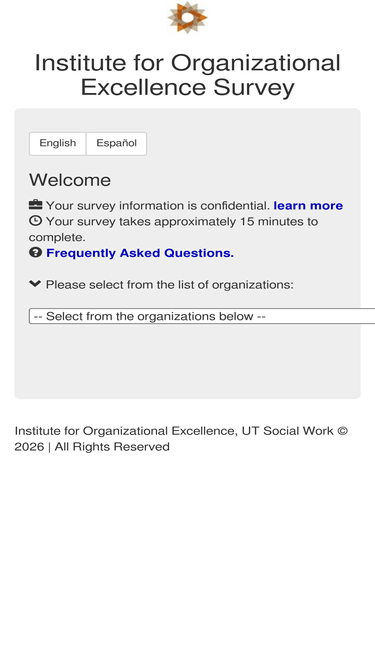Click the Institute for Organizational Excellence Survey title
Image resolution: width=375 pixels, height=667 pixels.
(188, 75)
